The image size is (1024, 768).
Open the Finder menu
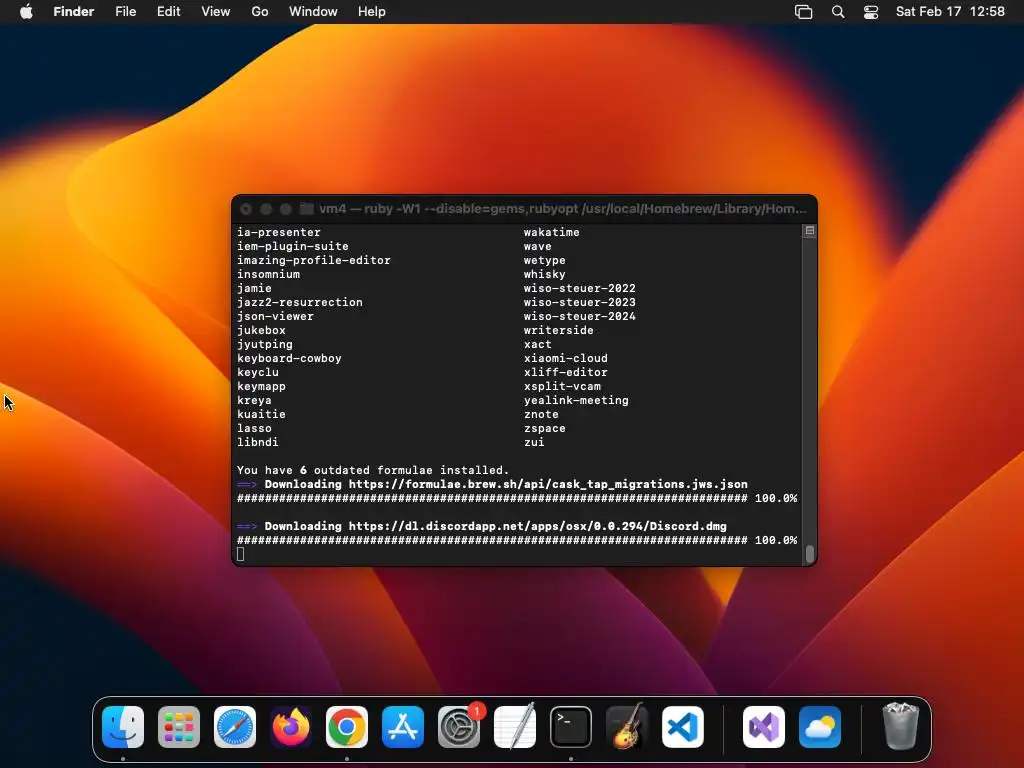click(74, 12)
